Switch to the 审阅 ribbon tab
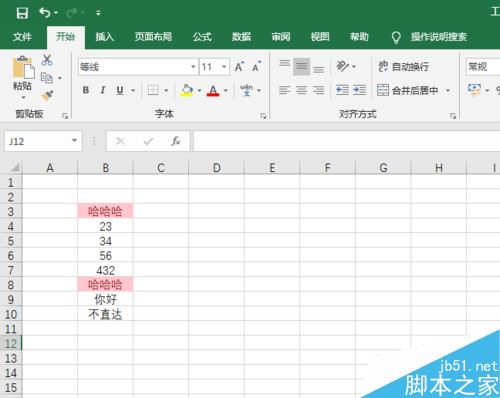Screen dimensions: 500x398 click(281, 36)
